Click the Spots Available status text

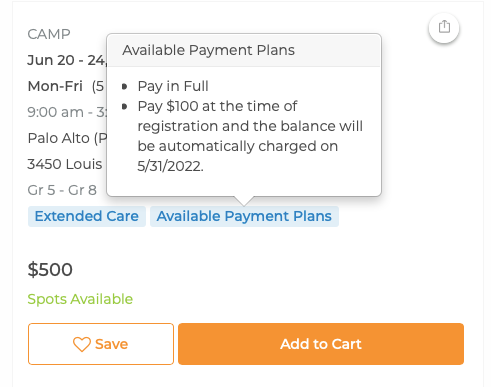(x=80, y=299)
